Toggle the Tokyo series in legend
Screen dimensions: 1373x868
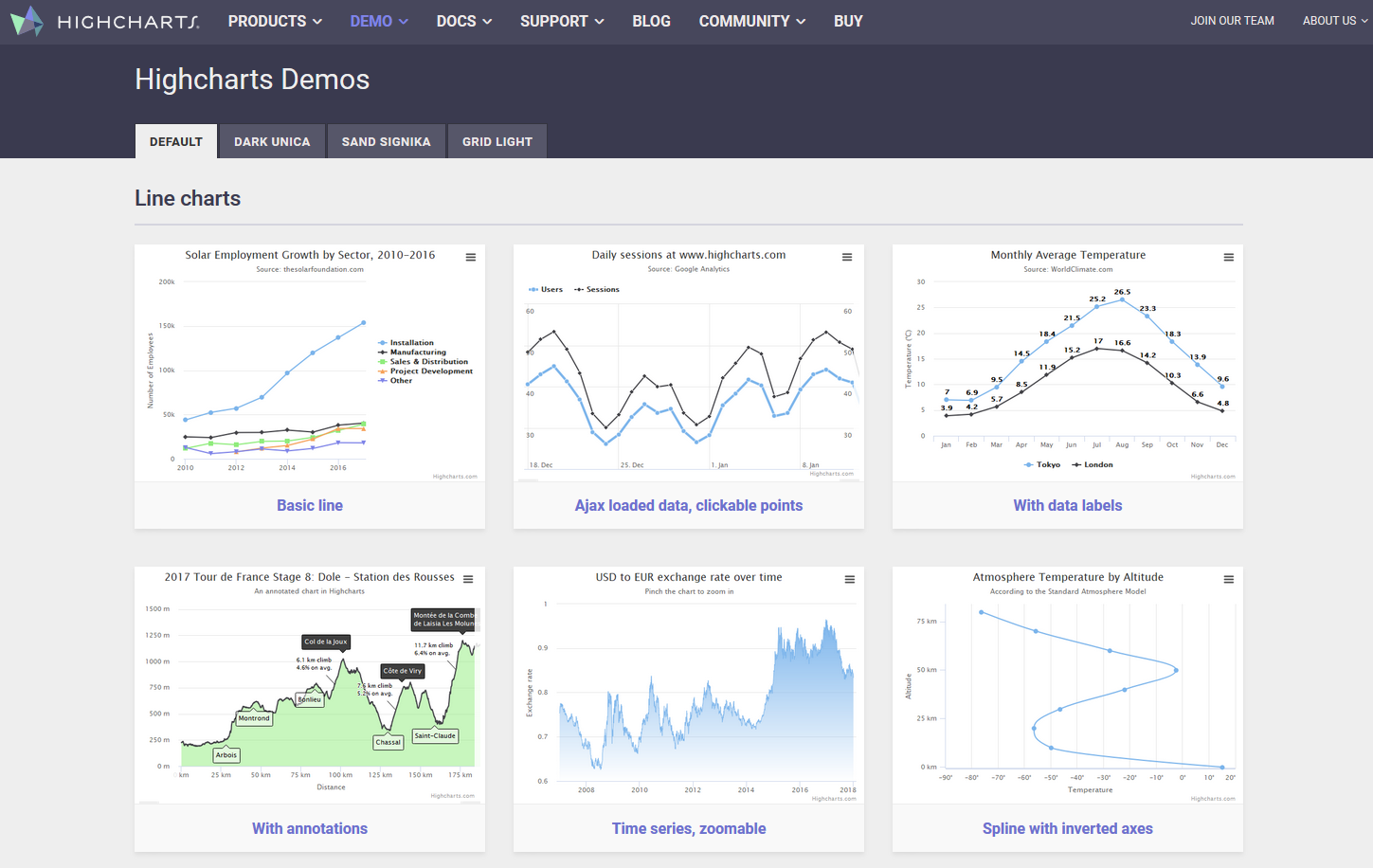[1042, 465]
